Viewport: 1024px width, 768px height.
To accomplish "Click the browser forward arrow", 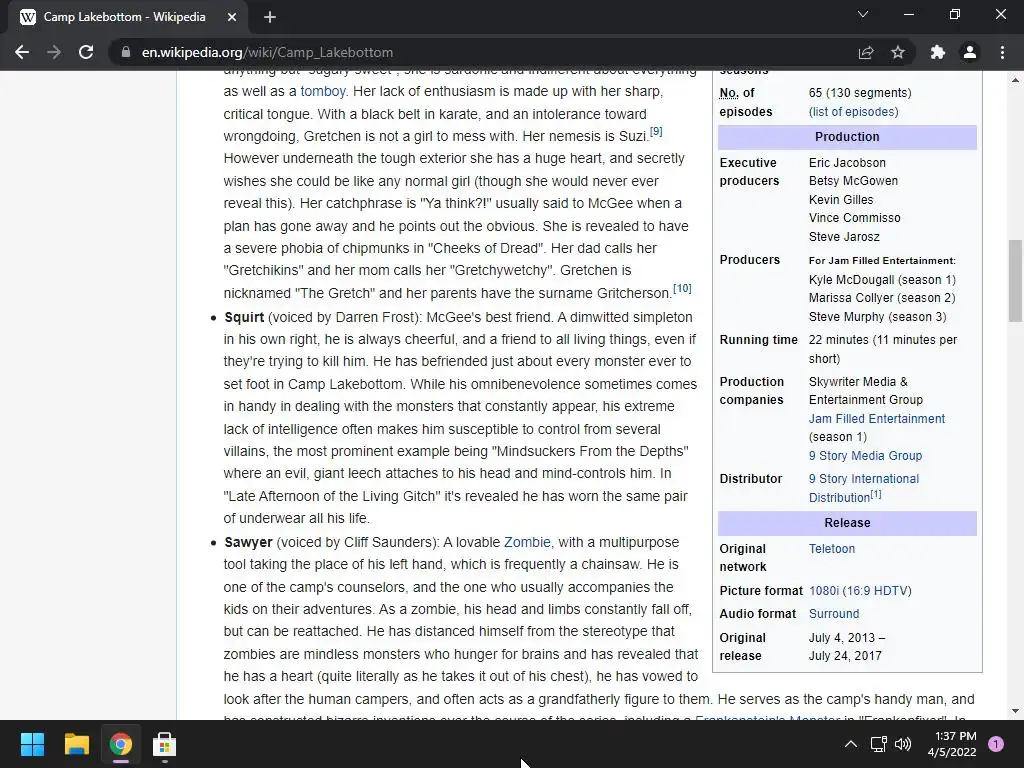I will 54,52.
